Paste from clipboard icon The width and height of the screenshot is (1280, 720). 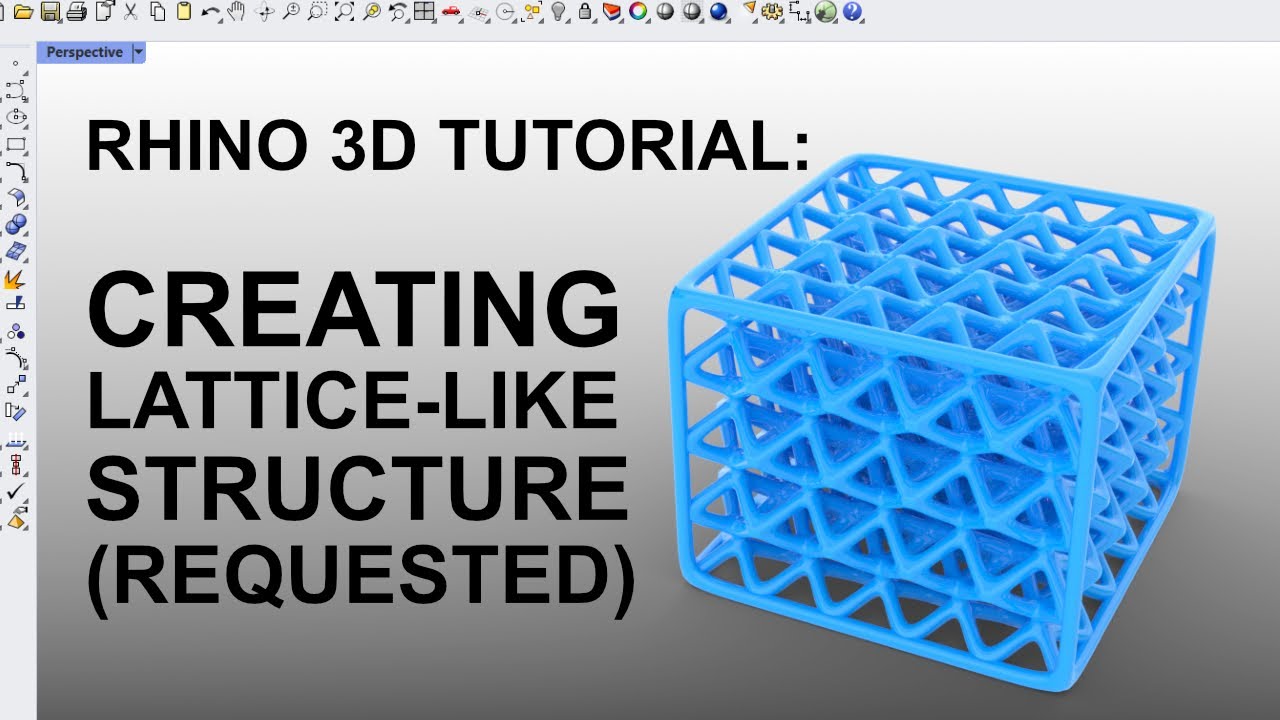tap(184, 12)
